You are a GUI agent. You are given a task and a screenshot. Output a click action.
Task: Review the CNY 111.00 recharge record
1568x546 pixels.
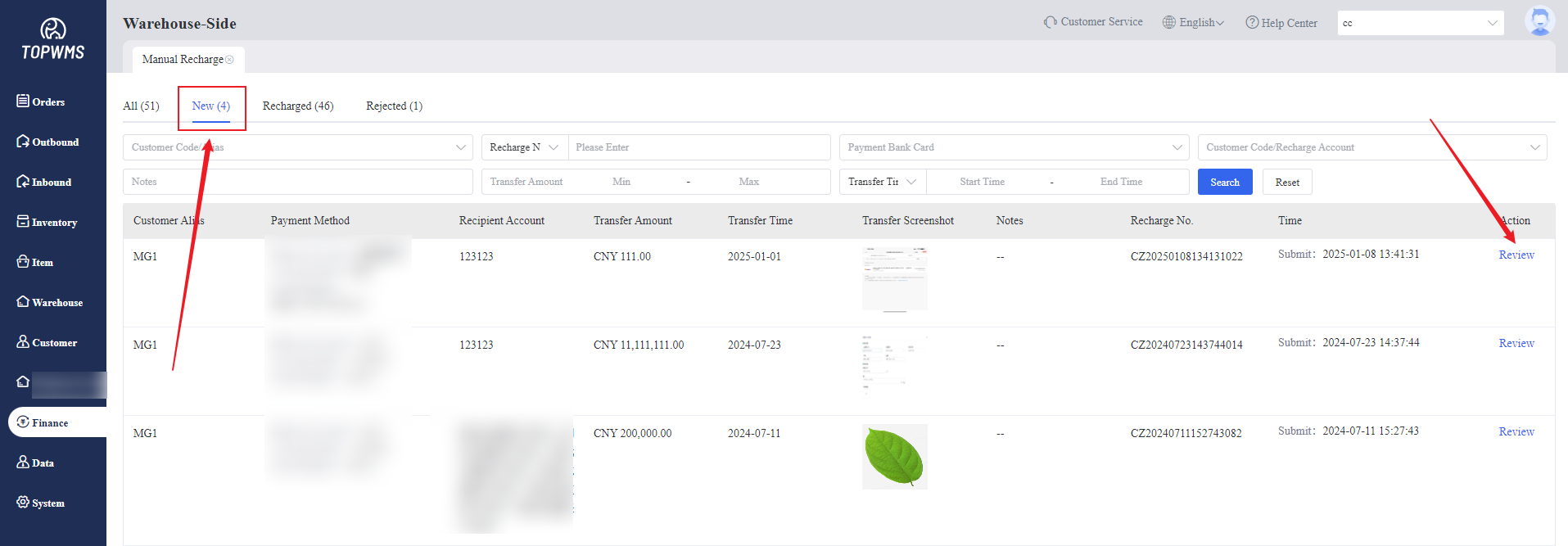click(1516, 255)
